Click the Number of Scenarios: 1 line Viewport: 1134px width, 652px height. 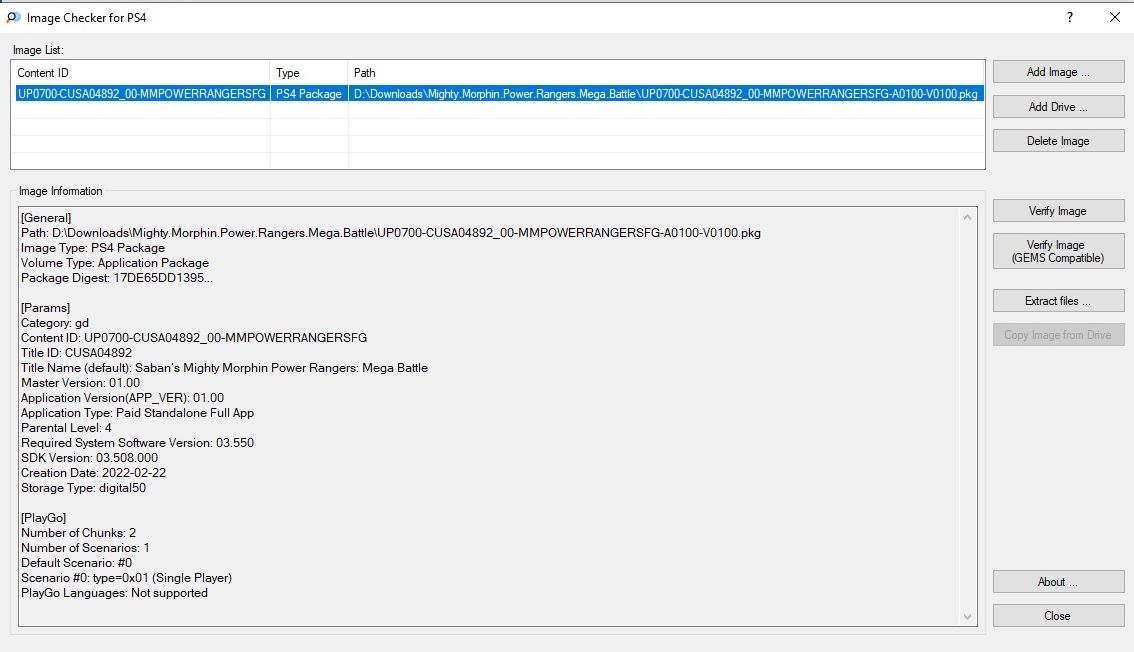[85, 548]
